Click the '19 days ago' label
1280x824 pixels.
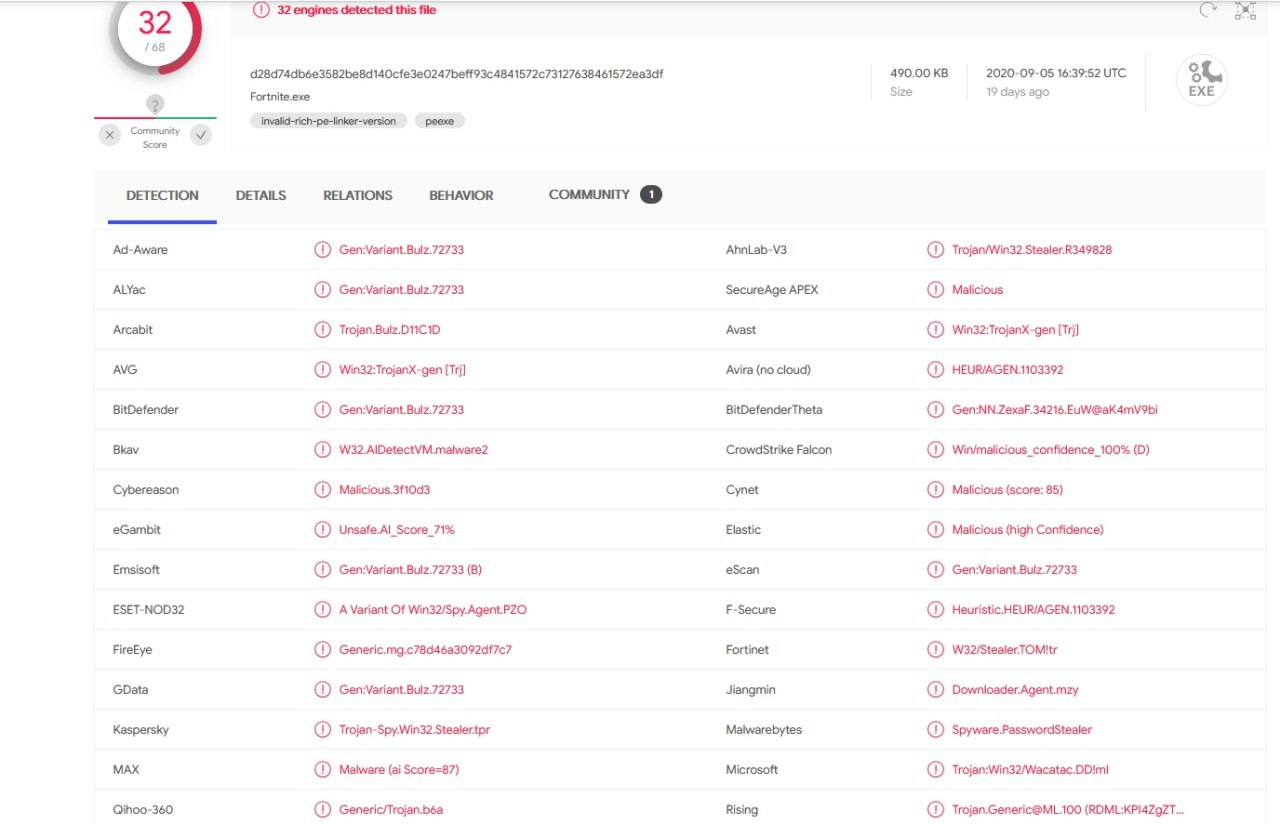[1018, 92]
